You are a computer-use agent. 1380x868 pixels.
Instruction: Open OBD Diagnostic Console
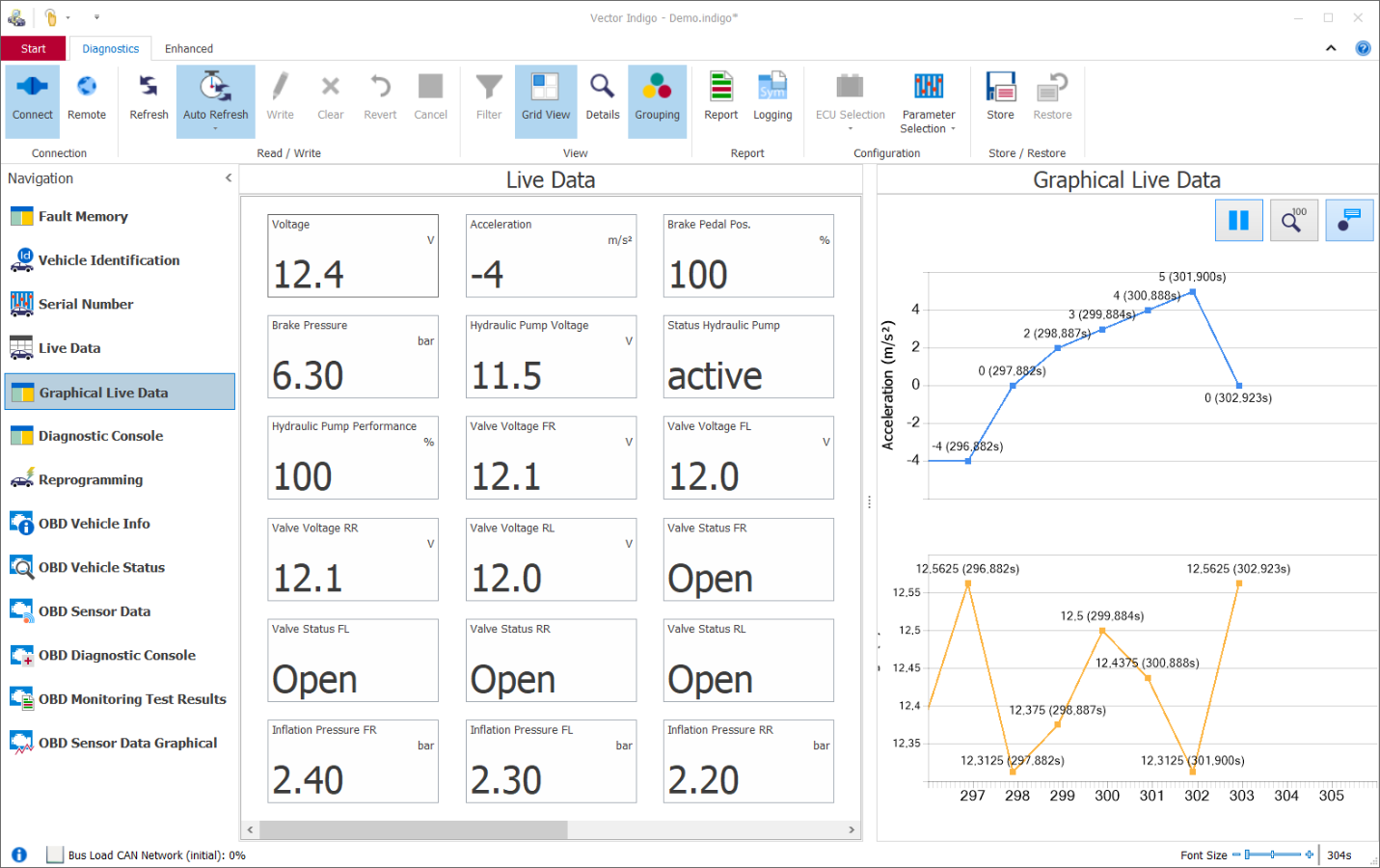(120, 655)
